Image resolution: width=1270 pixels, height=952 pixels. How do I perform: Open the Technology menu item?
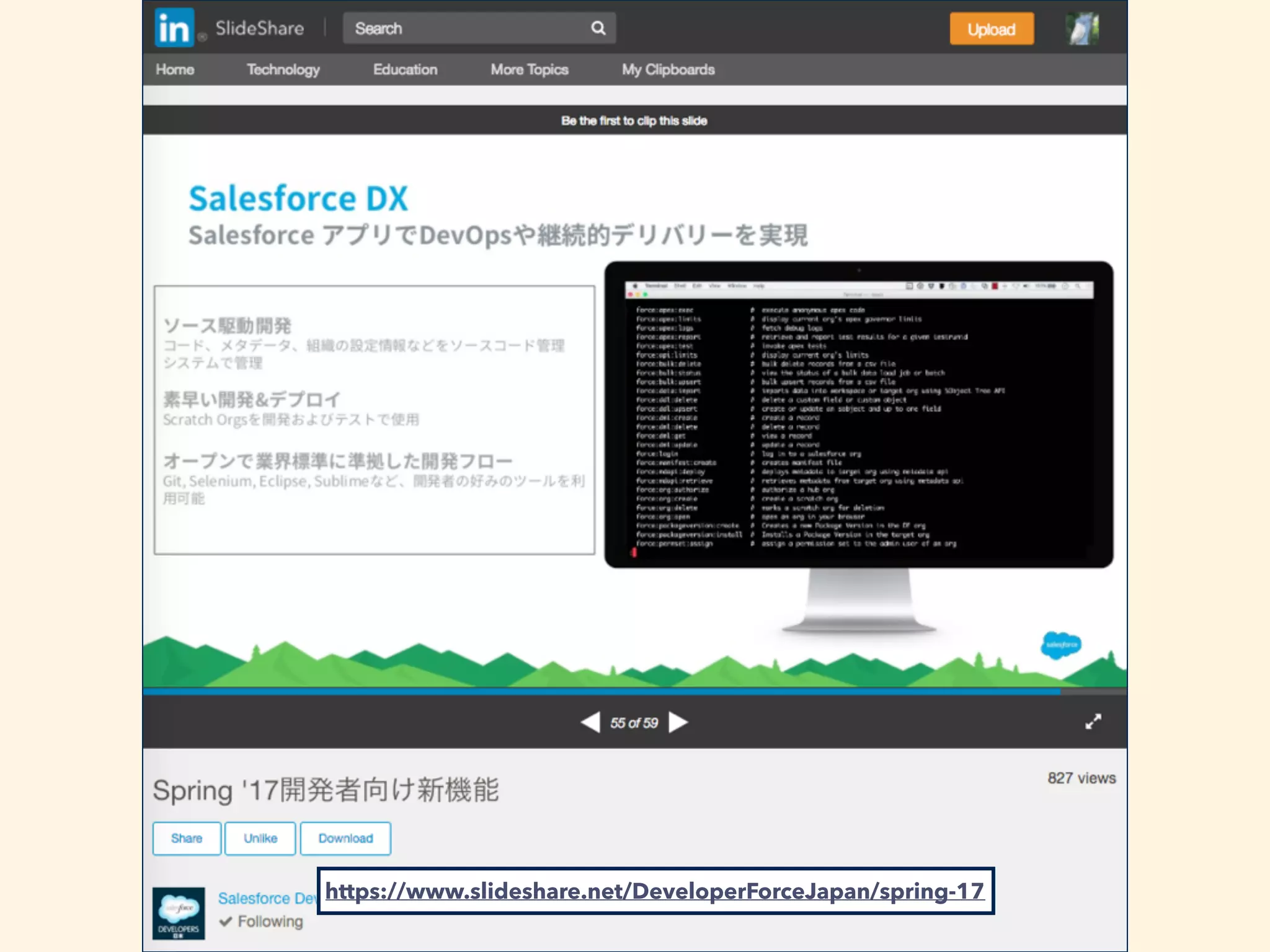(x=283, y=69)
